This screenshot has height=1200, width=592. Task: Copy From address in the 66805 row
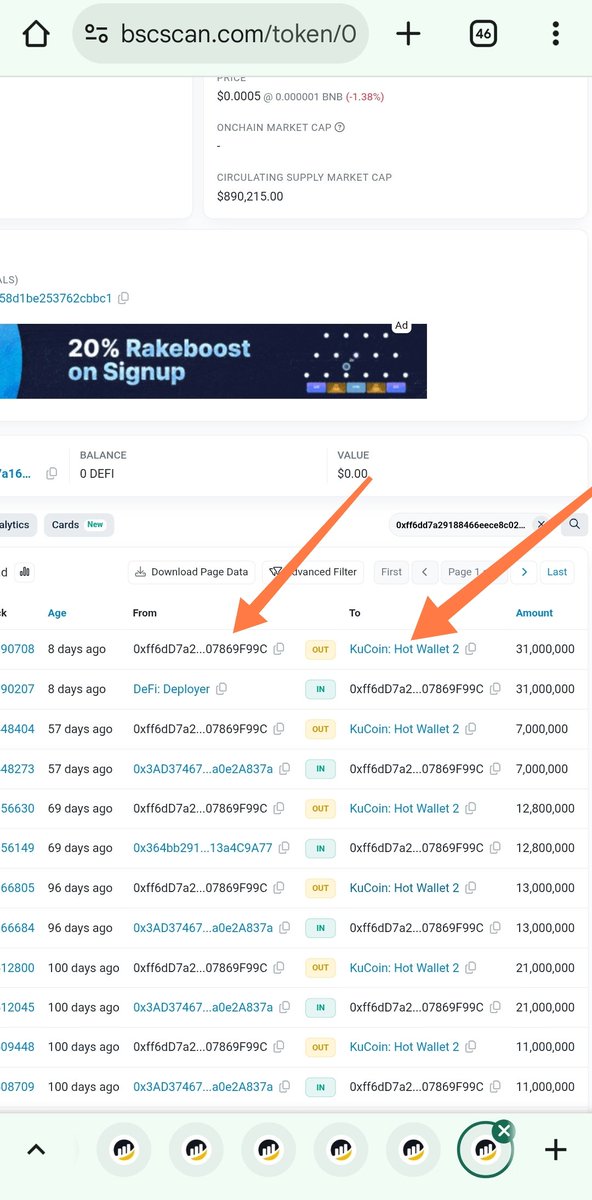click(x=279, y=888)
